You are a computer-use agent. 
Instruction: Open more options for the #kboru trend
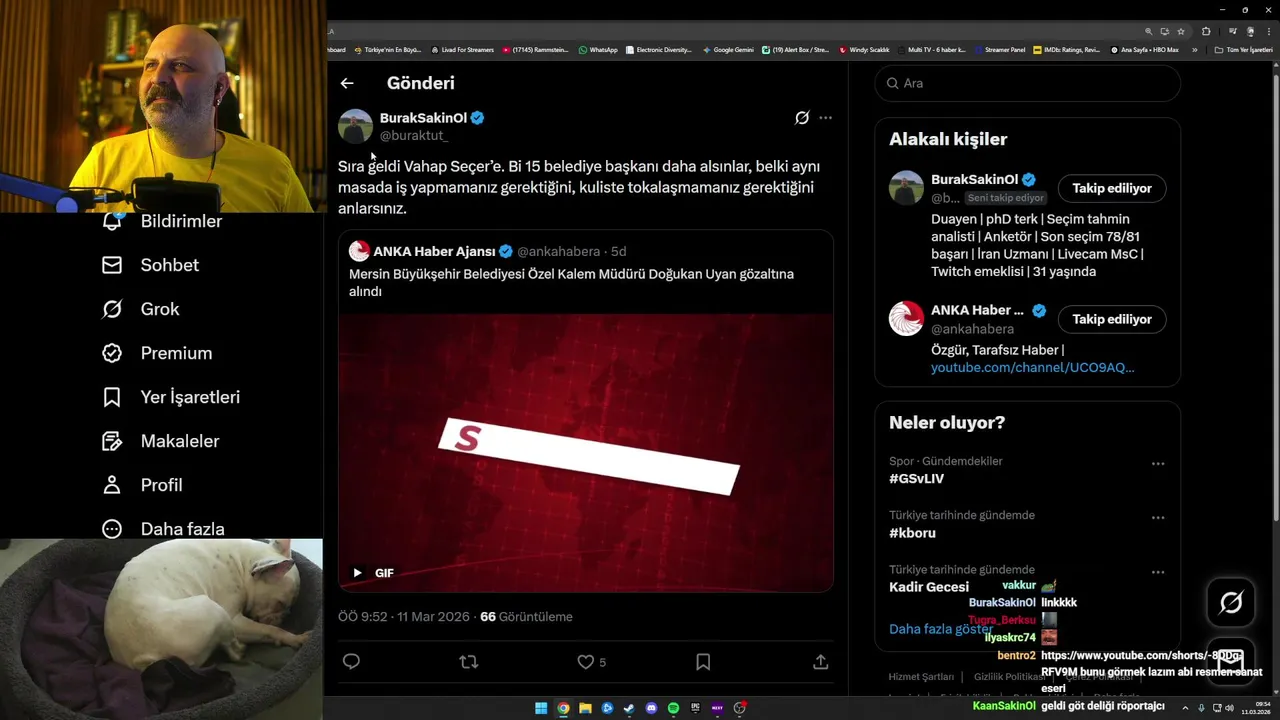click(1158, 518)
